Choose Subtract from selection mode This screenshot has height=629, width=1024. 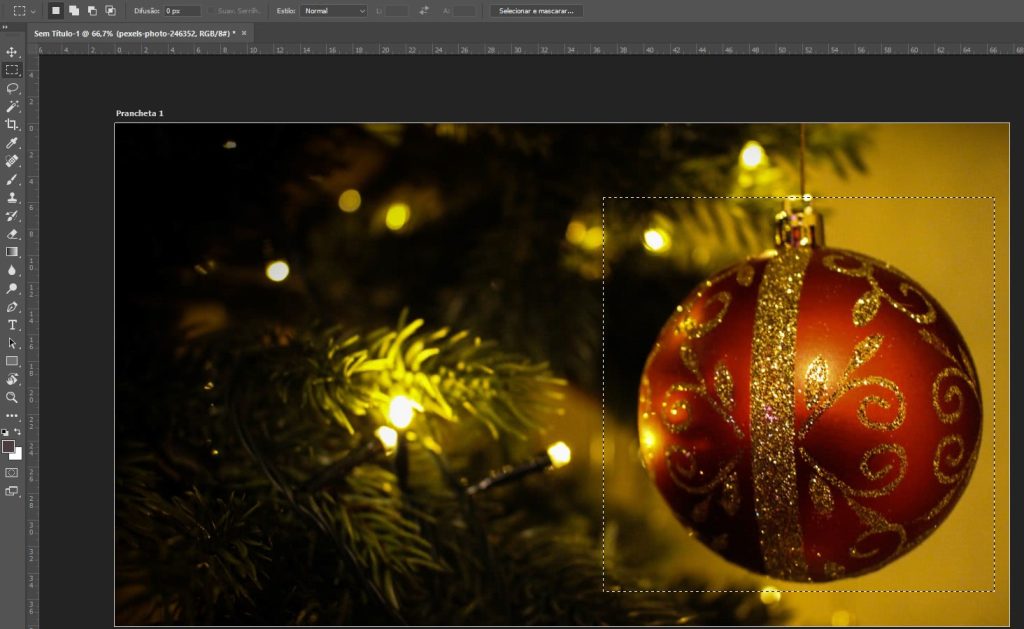[x=92, y=10]
